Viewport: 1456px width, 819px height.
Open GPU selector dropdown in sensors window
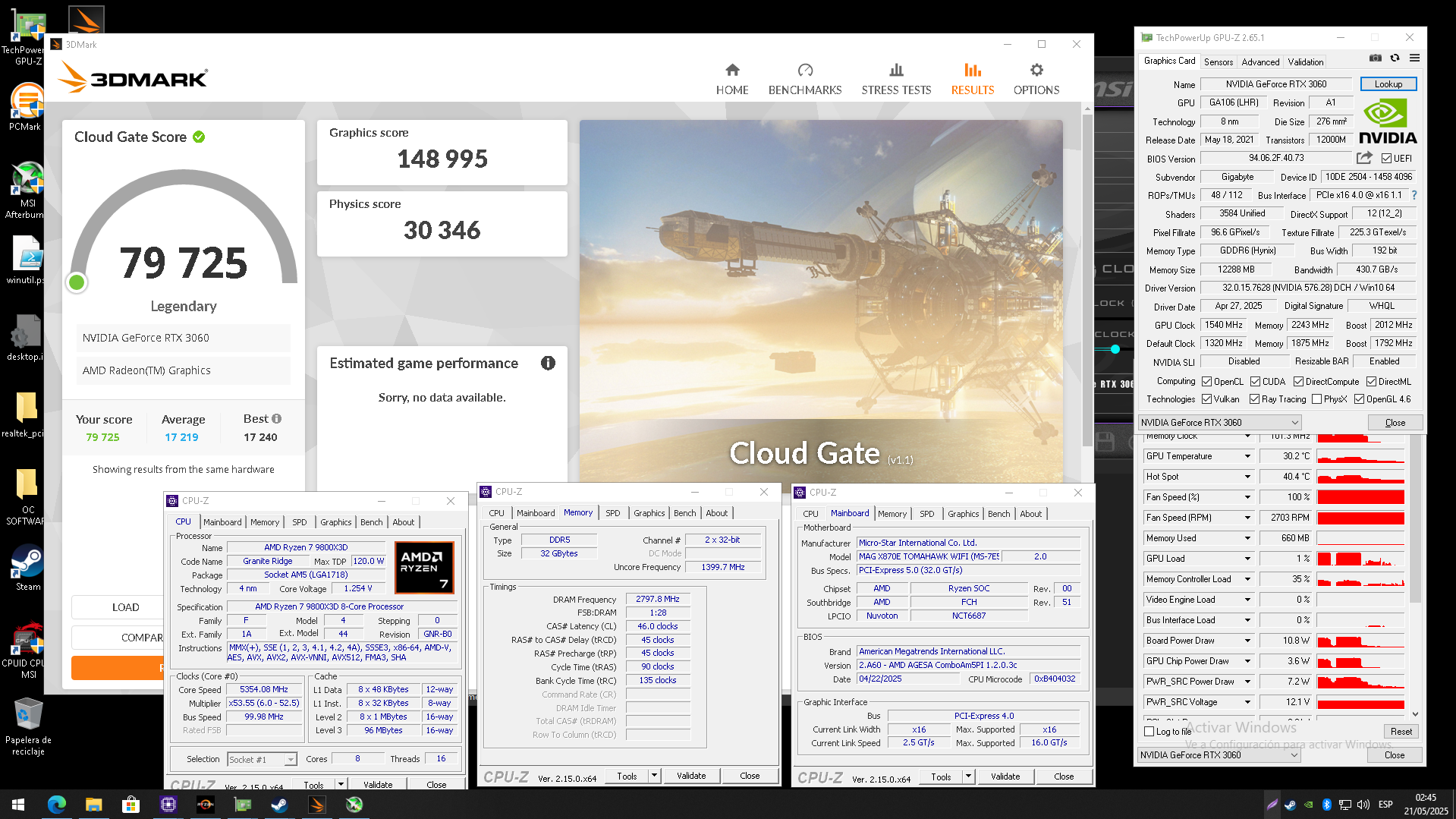[1219, 755]
